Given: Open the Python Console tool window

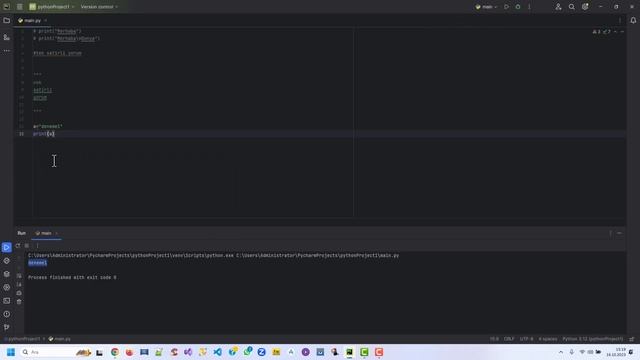Looking at the screenshot, I should [x=7, y=261].
